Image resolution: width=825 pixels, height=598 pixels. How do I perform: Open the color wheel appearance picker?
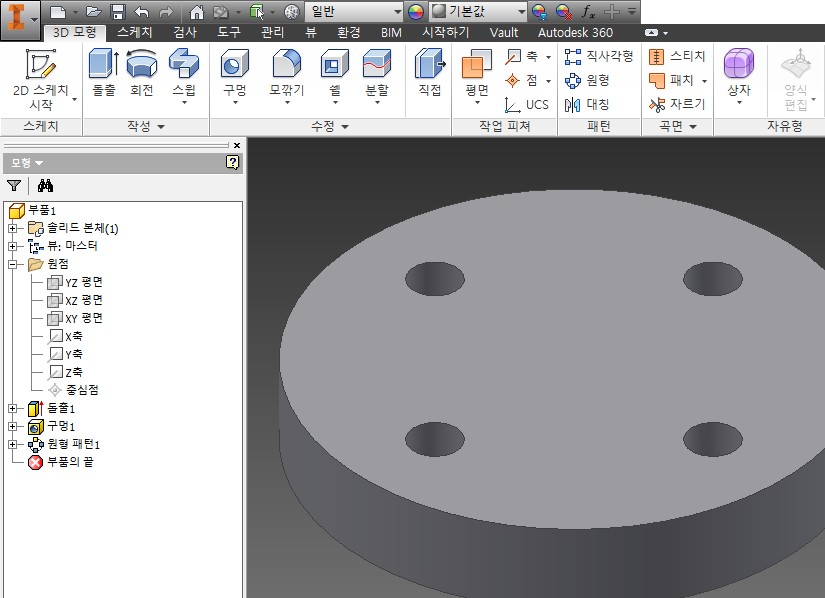[x=416, y=12]
